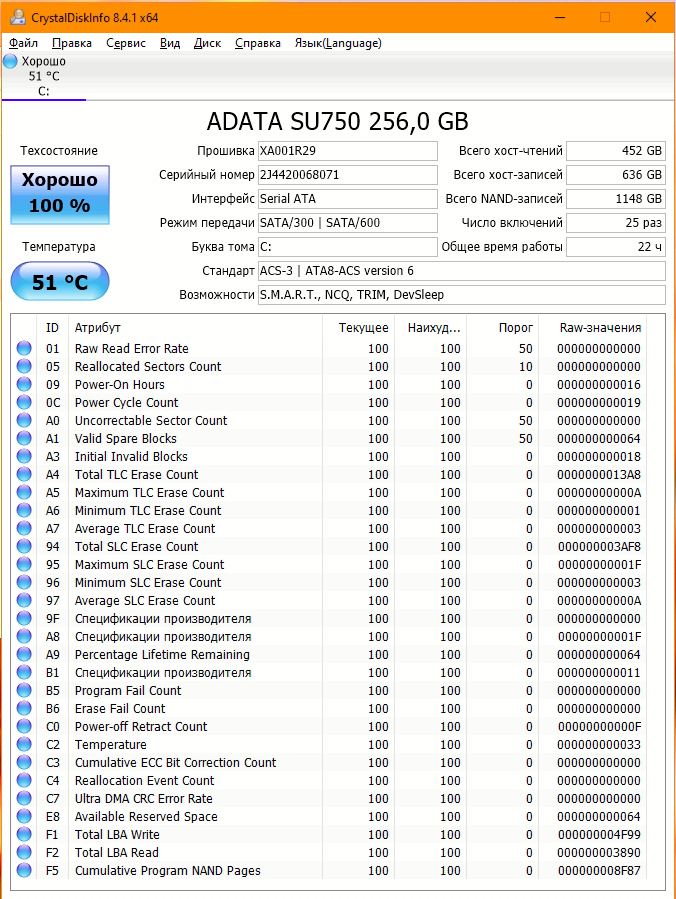676x899 pixels.
Task: Click the 51 °C temperature button
Action: (60, 282)
